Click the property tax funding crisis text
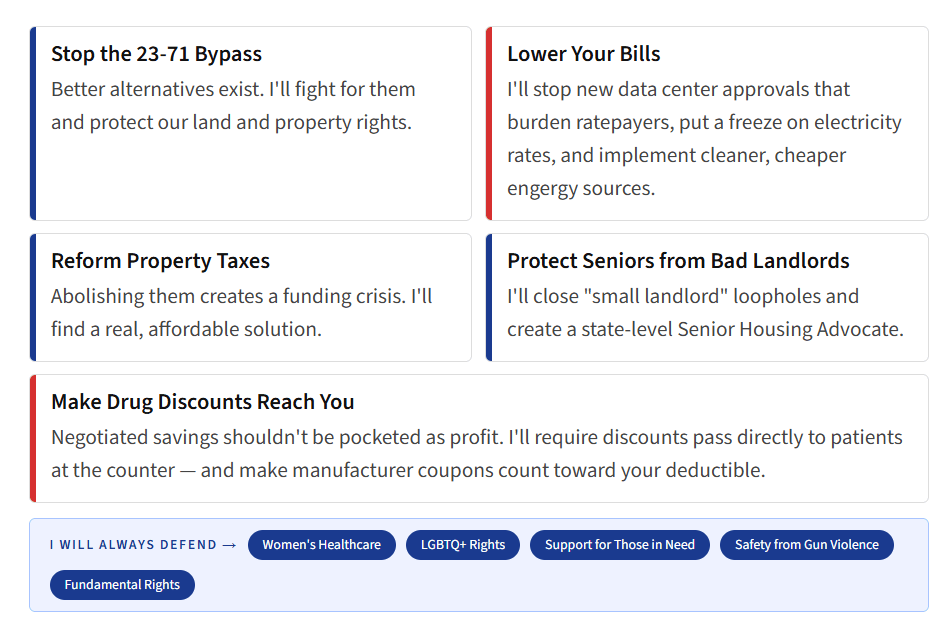Viewport: 950px width, 637px height. 241,313
